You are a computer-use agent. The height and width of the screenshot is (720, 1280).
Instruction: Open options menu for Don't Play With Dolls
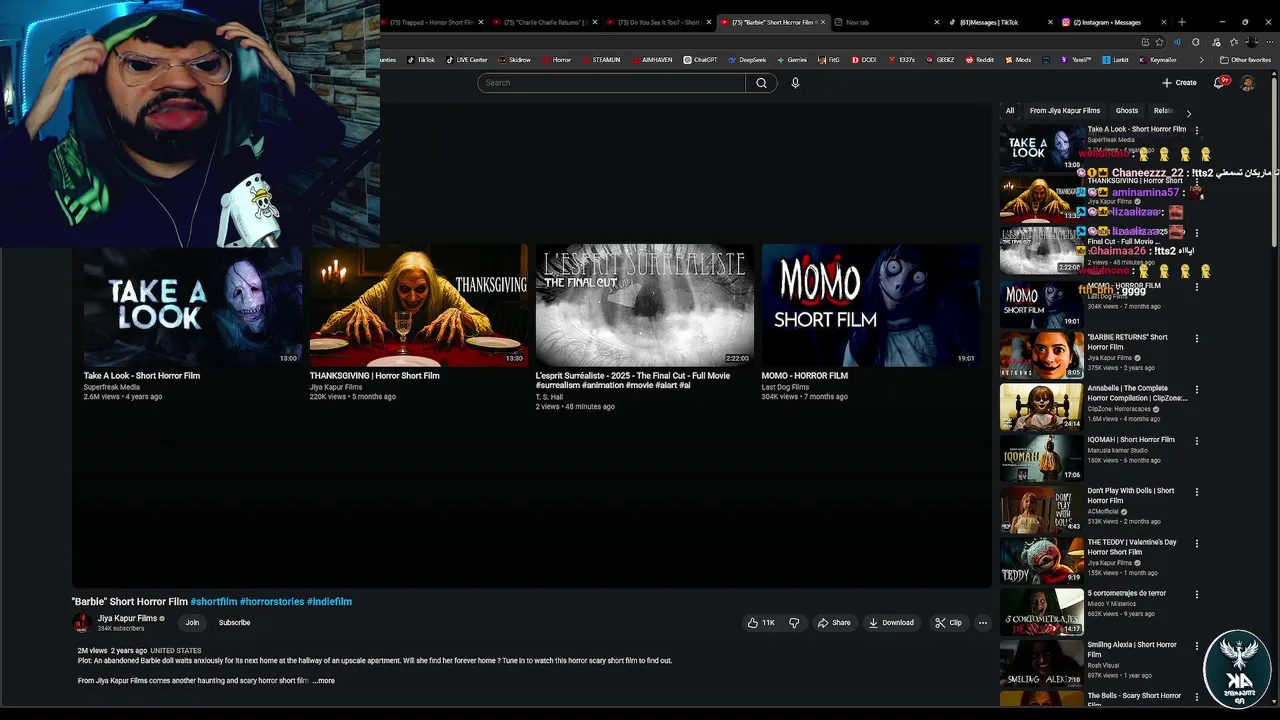click(x=1197, y=492)
